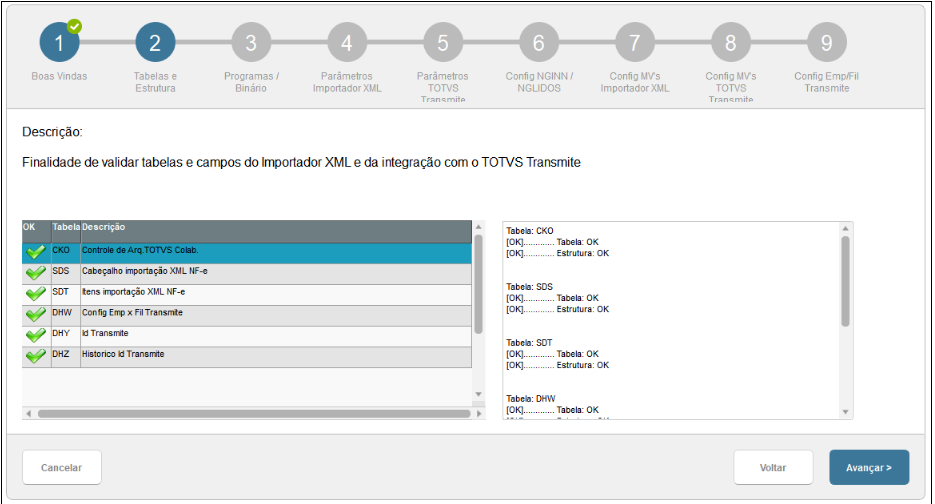Click the Finalidade de validar tabelas description text

[301, 162]
